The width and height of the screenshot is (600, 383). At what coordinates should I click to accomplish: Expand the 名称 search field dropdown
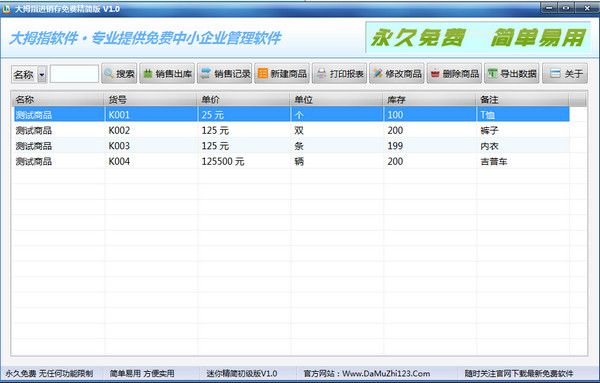click(42, 74)
